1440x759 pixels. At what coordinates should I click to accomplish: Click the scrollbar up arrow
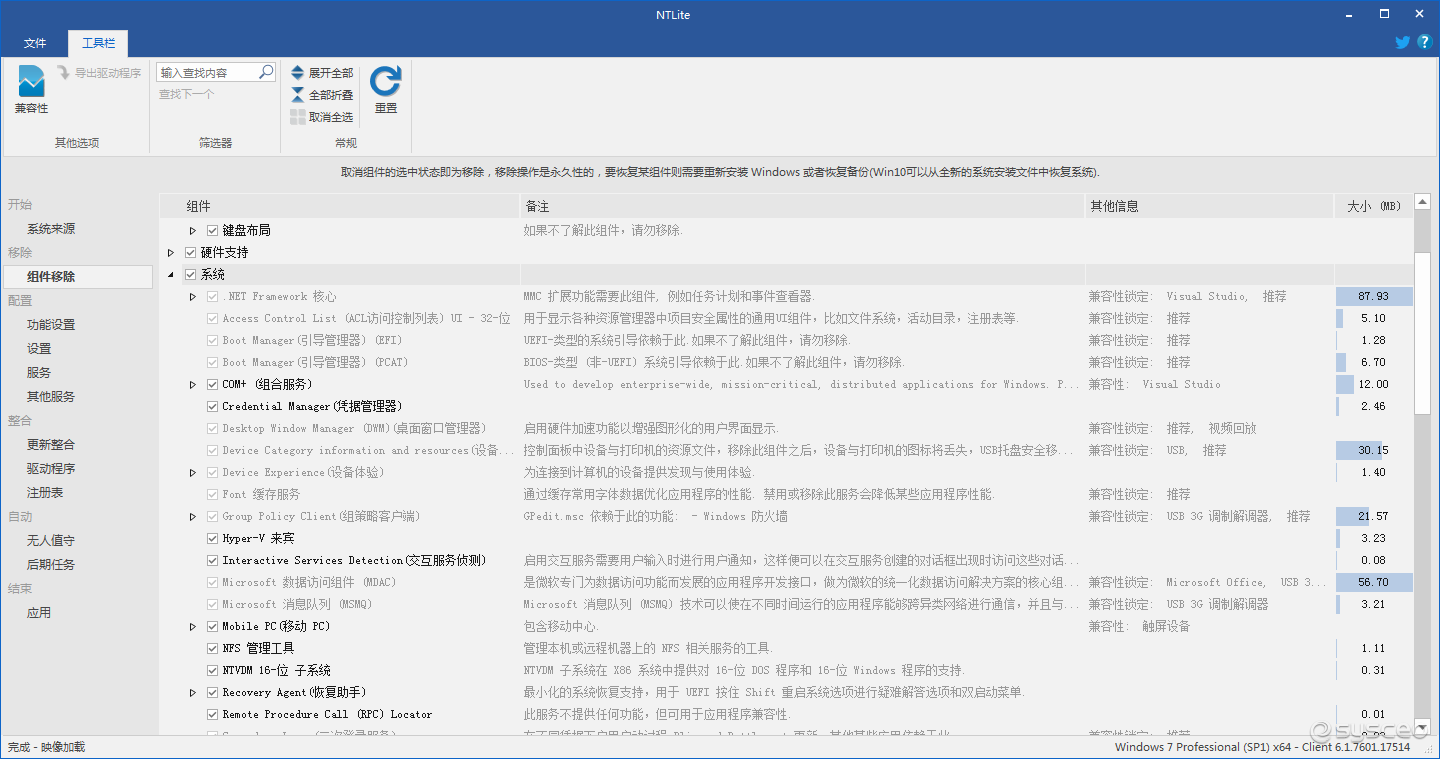(1423, 203)
